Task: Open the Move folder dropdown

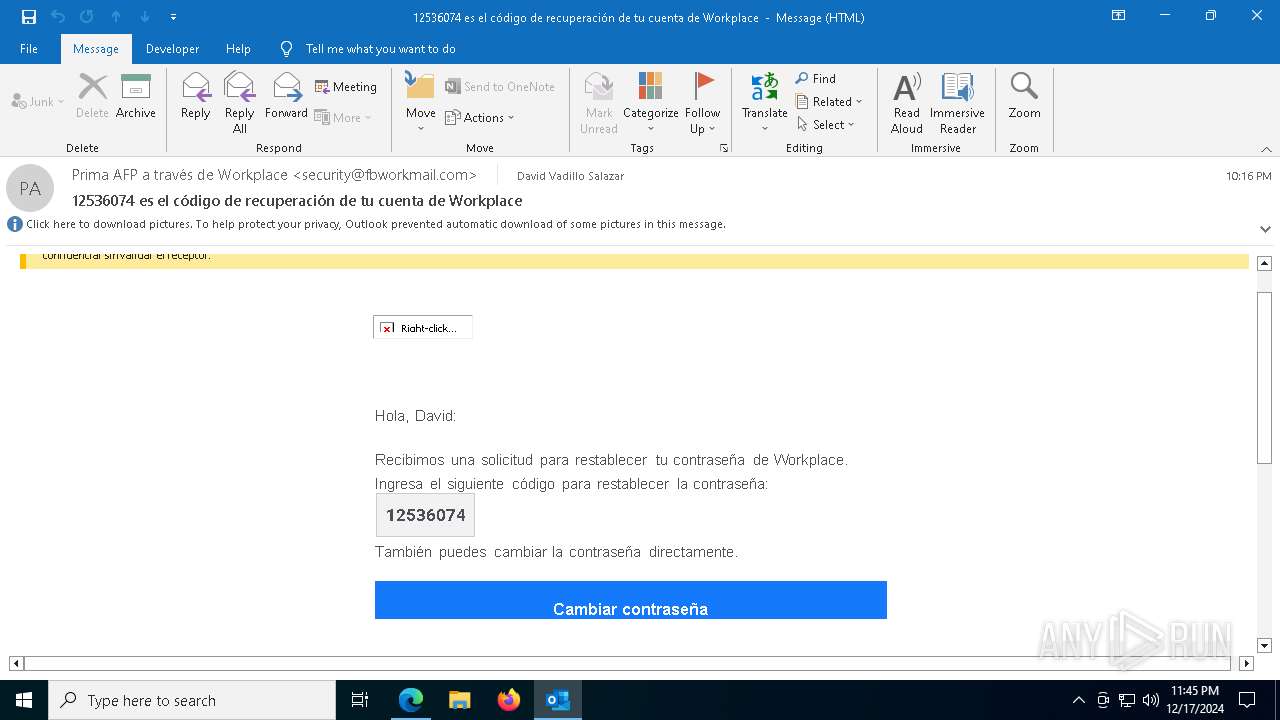Action: (421, 102)
